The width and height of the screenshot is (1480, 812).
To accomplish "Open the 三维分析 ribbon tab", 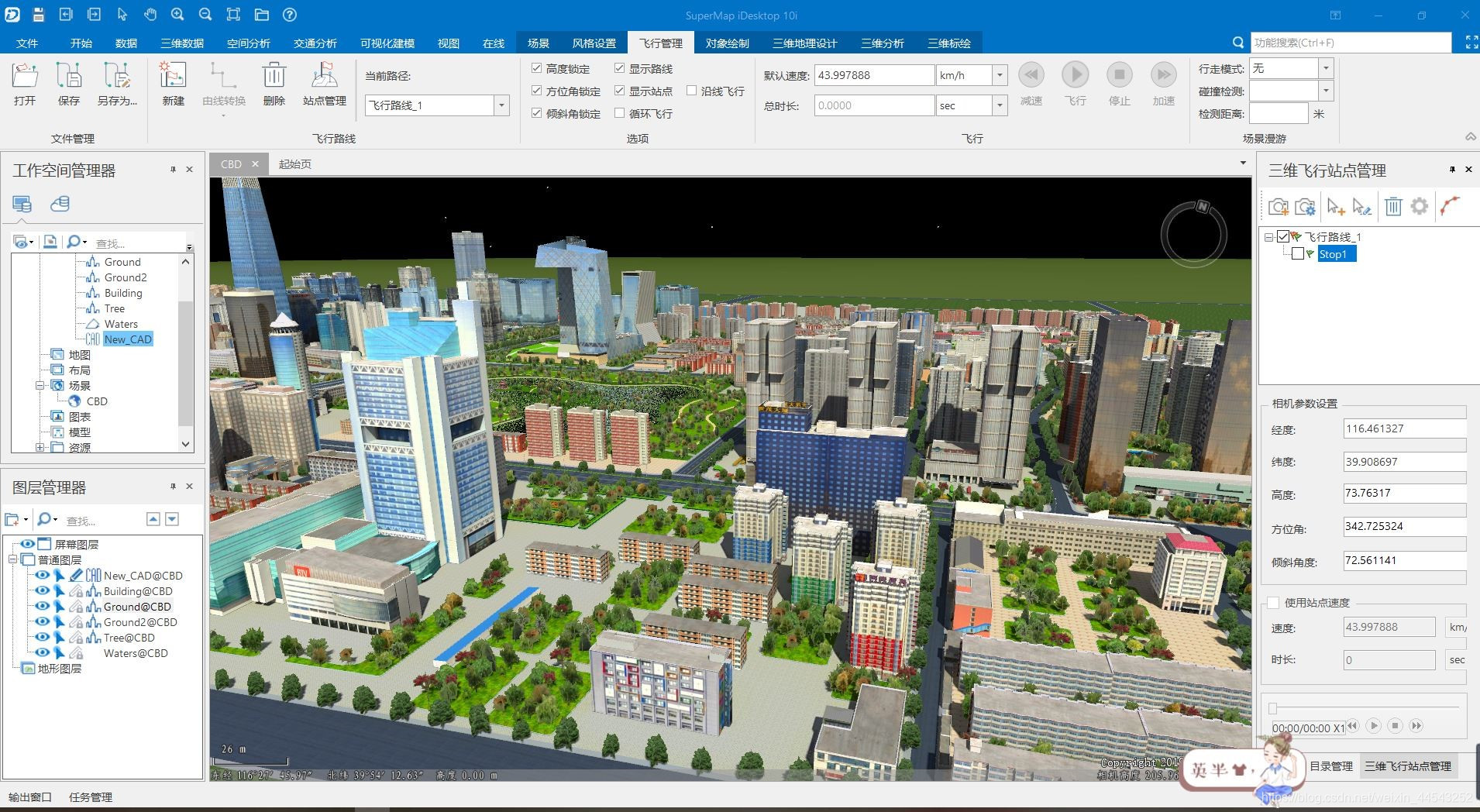I will click(x=883, y=43).
